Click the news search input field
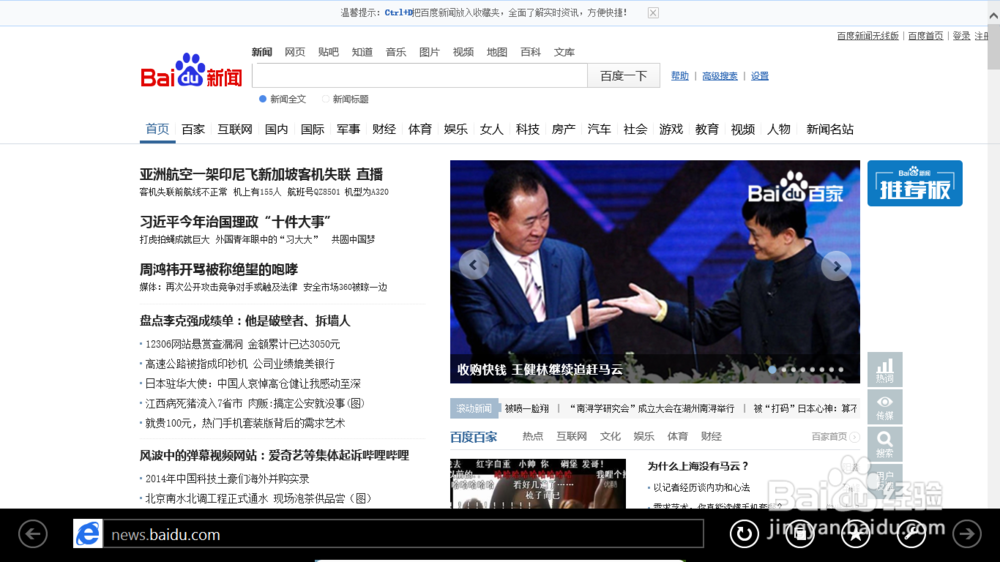This screenshot has height=562, width=1000. tap(420, 76)
